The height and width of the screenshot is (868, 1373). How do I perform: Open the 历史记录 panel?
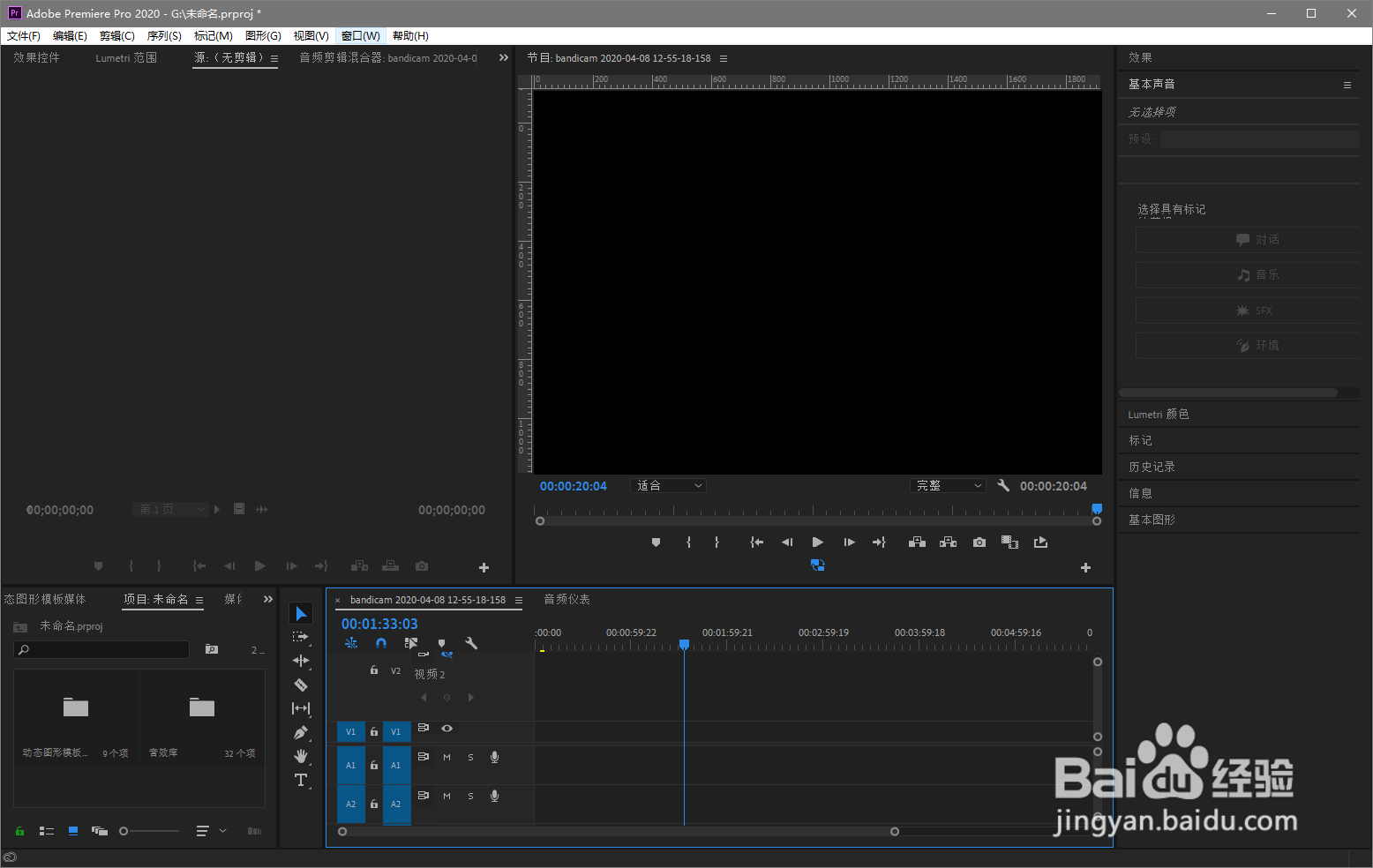click(x=1152, y=467)
